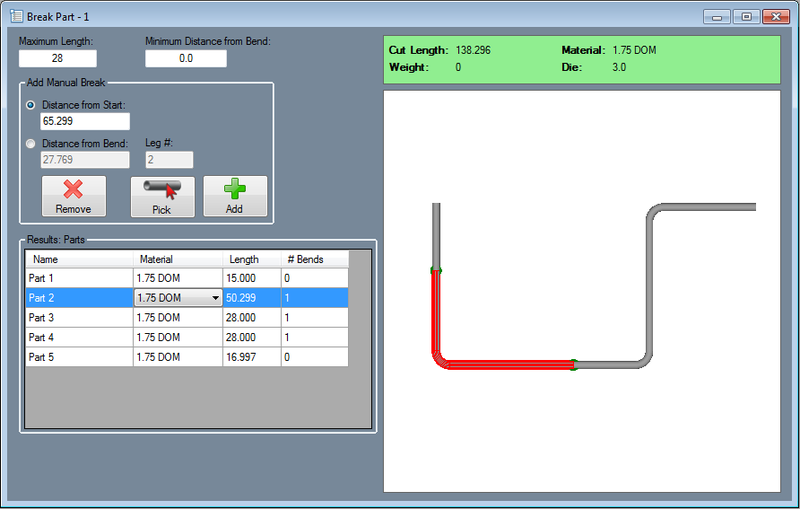Click Part 3 bends count cell
This screenshot has height=509, width=800.
pos(315,318)
